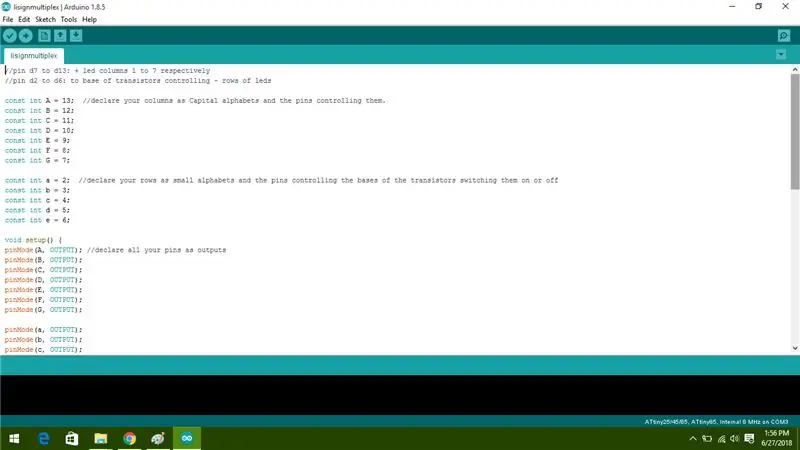Screen dimensions: 800x450
Task: Click the line 'const int e = 6;'
Action: point(37,220)
